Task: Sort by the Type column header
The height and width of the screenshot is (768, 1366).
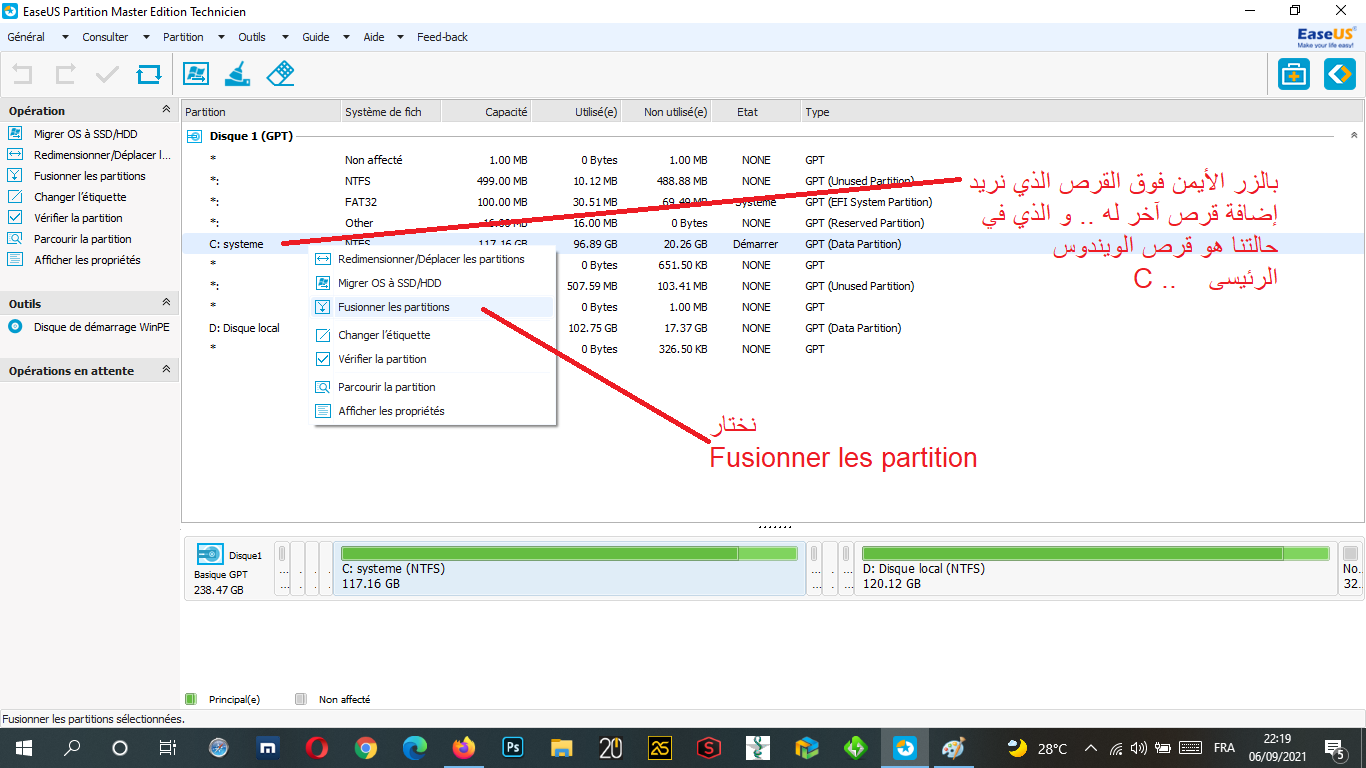Action: click(x=1082, y=112)
